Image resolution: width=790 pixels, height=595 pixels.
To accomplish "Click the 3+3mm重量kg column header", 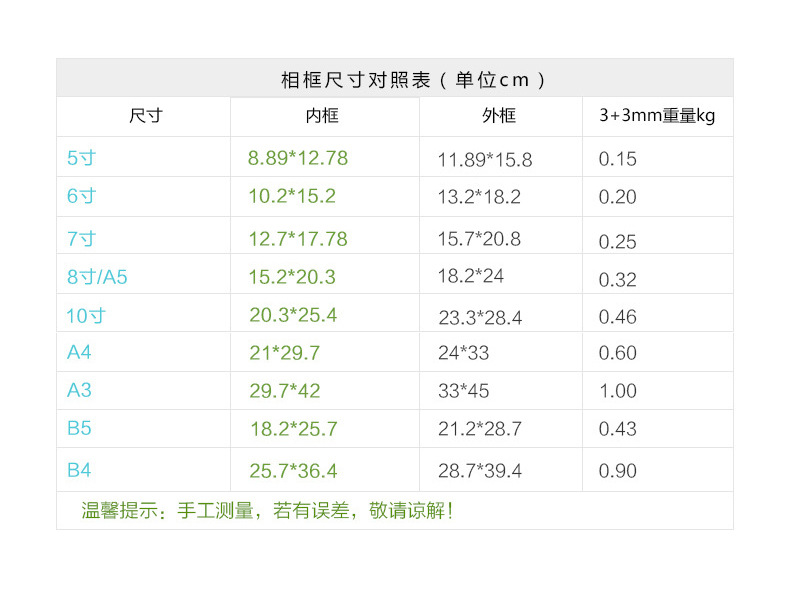I will tap(657, 116).
